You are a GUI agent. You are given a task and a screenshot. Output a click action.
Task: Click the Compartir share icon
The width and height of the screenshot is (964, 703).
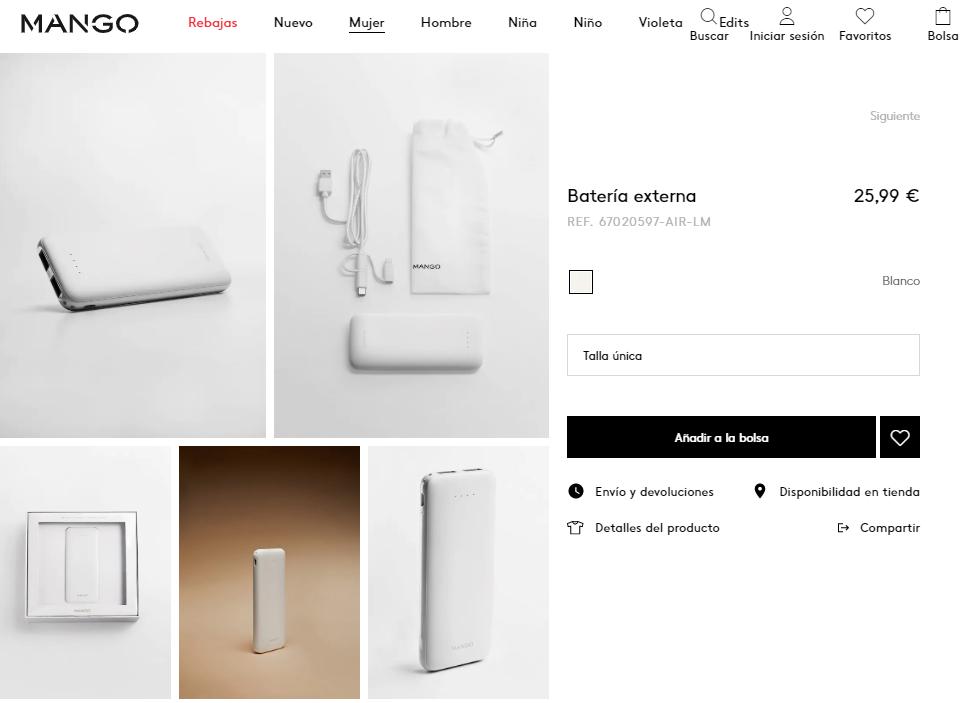click(x=843, y=528)
